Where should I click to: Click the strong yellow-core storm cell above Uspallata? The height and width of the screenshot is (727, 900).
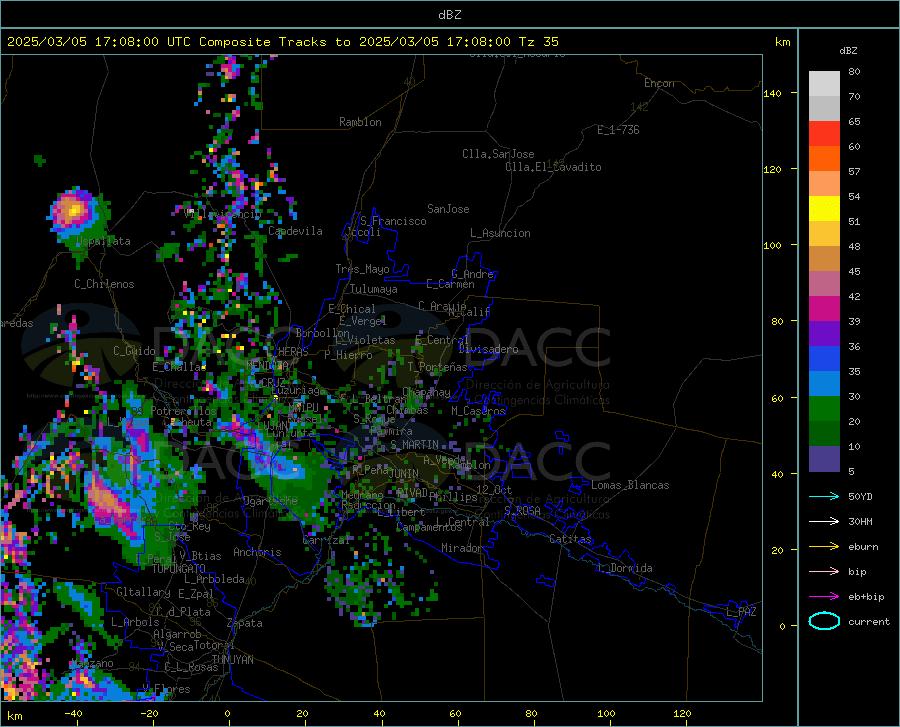[73, 211]
